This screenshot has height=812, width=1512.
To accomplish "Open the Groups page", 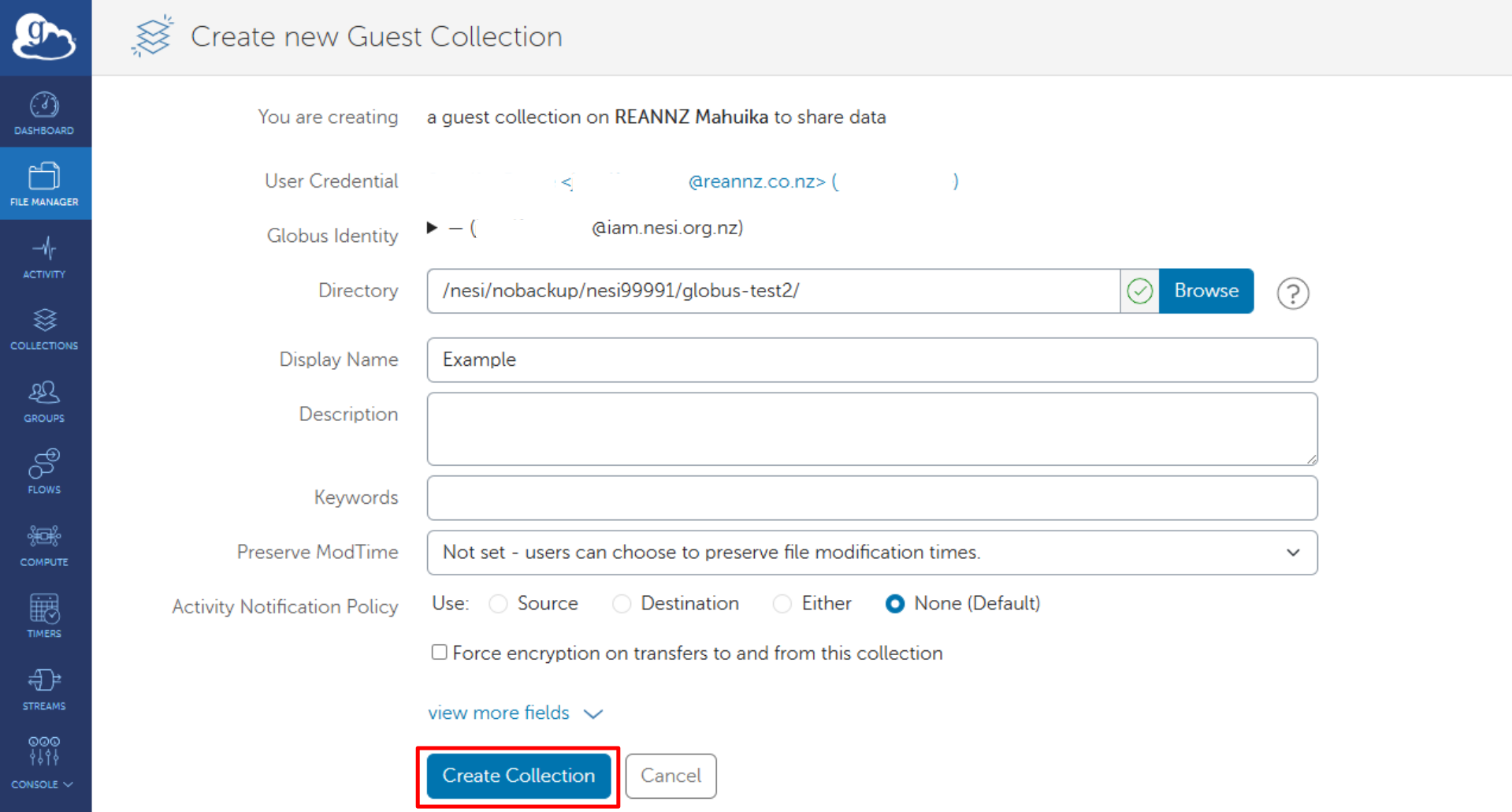I will pos(45,401).
